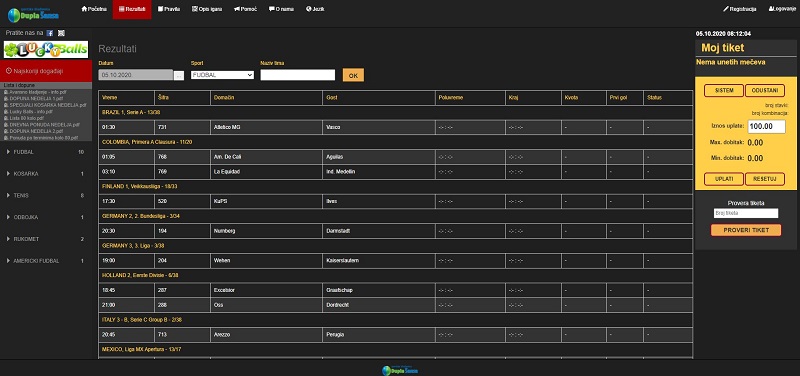Click the Dordrecht team cell
This screenshot has width=800, height=376.
(x=379, y=305)
